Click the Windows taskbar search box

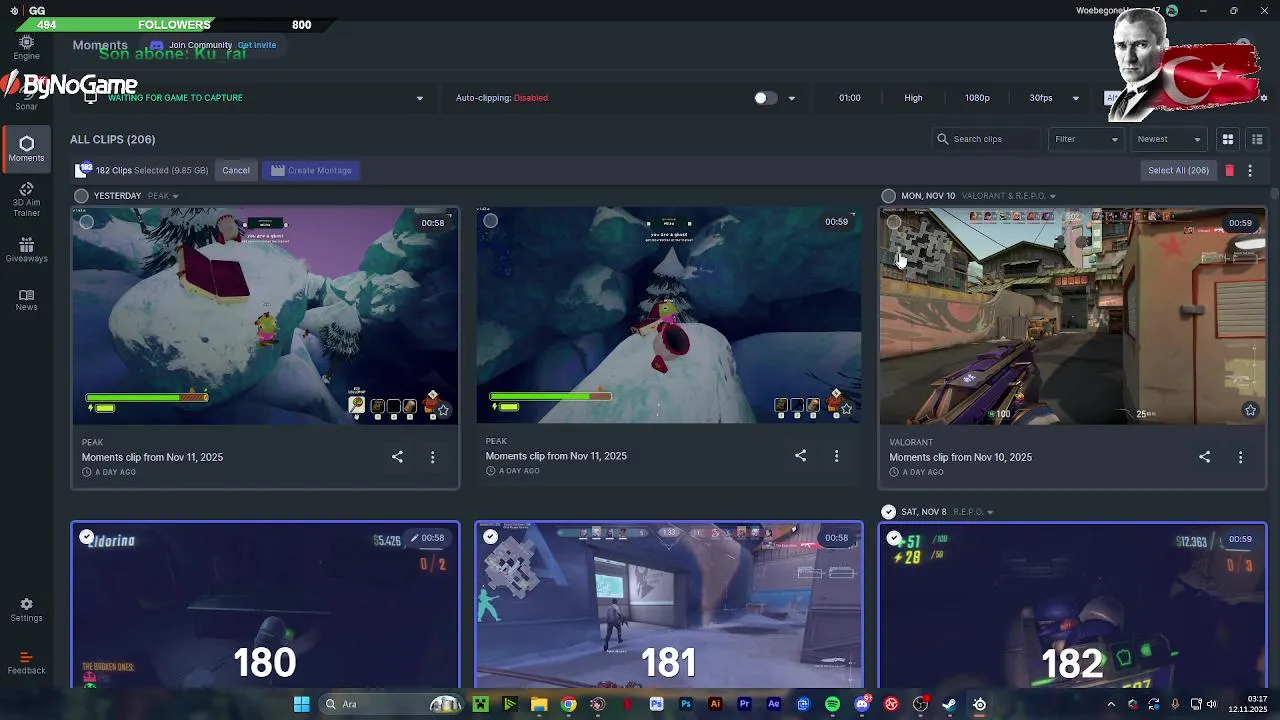coord(394,704)
